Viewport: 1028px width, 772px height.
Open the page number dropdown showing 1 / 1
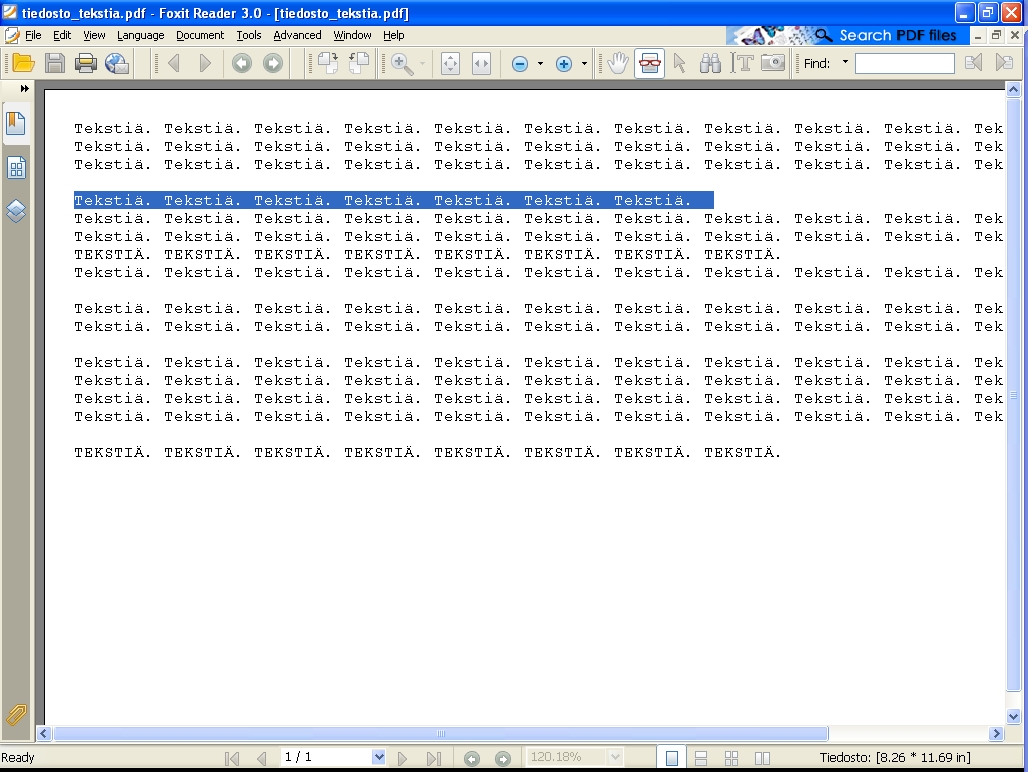tap(378, 757)
